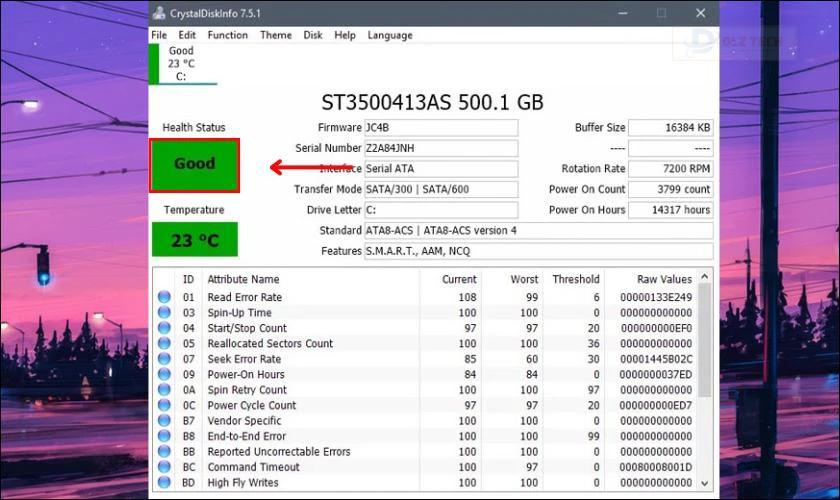Close the CrystalDiskInfo window
The image size is (840, 500).
701,13
